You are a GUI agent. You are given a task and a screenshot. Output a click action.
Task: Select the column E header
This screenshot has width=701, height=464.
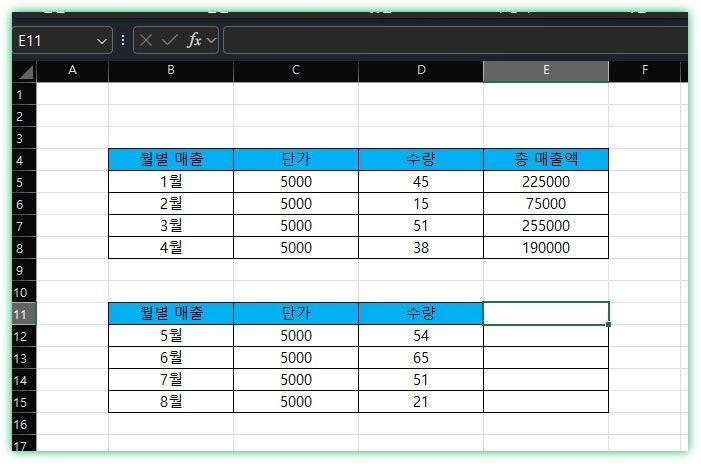pyautogui.click(x=546, y=71)
